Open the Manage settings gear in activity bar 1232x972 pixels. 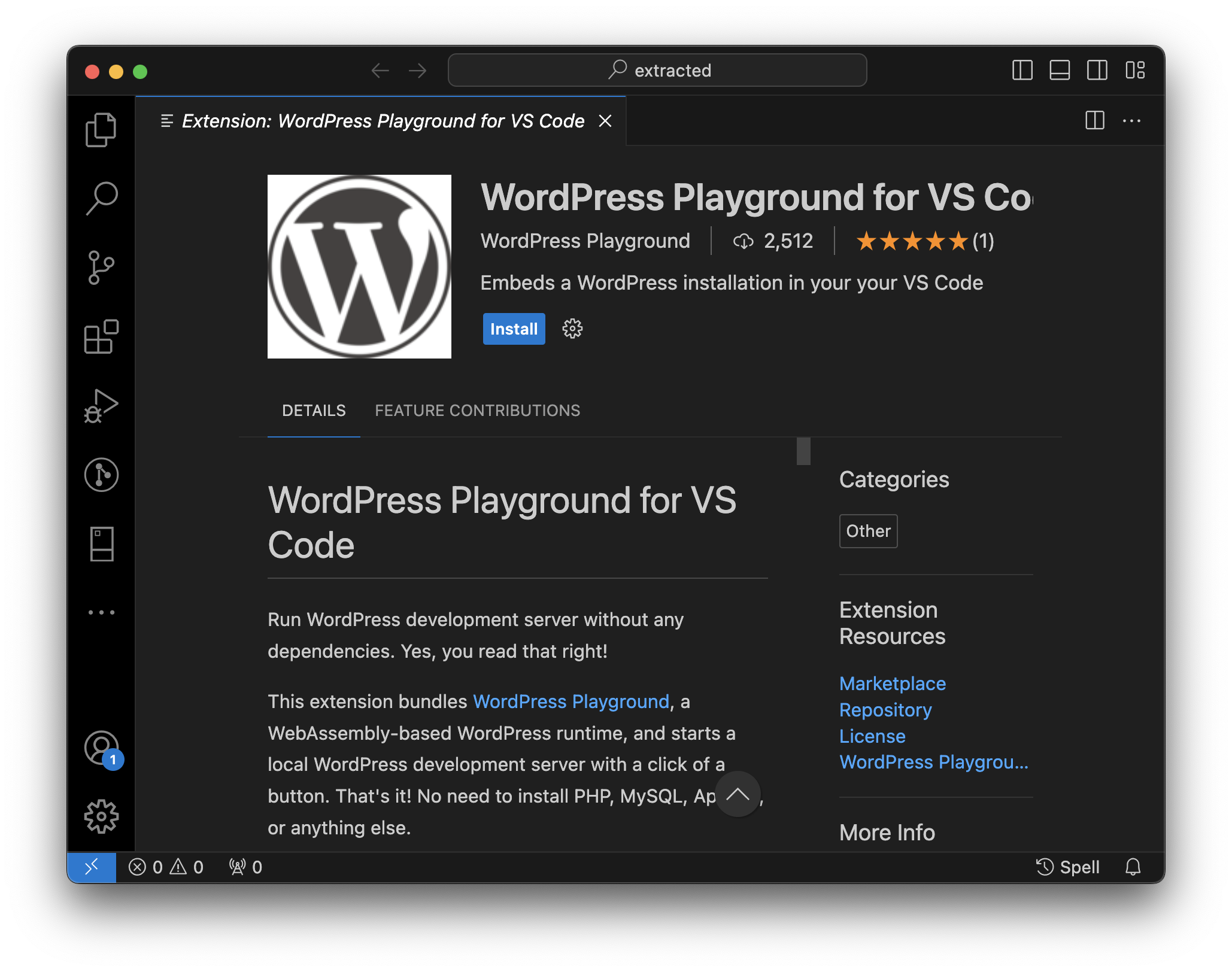(x=101, y=815)
